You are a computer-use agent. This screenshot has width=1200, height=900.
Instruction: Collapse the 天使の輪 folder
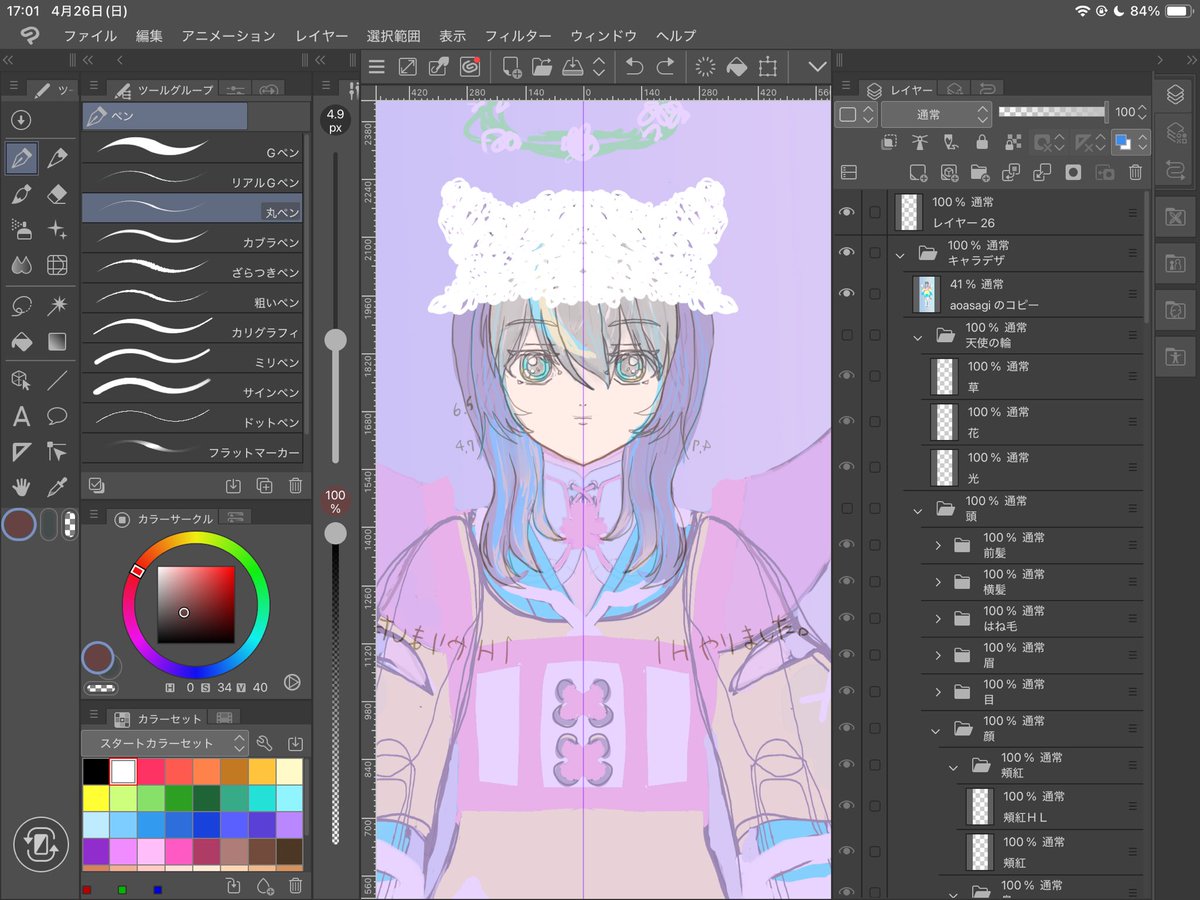pyautogui.click(x=917, y=338)
